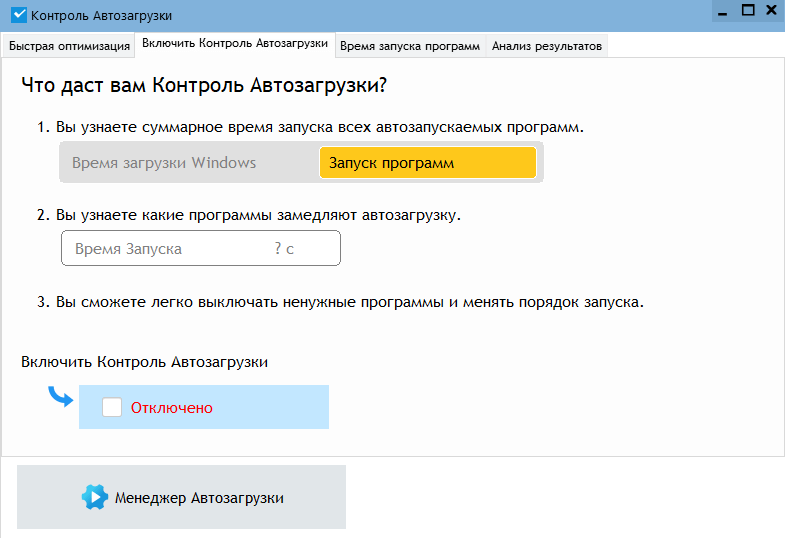Click the blue curved arrow icon
This screenshot has width=785, height=538.
(x=61, y=397)
